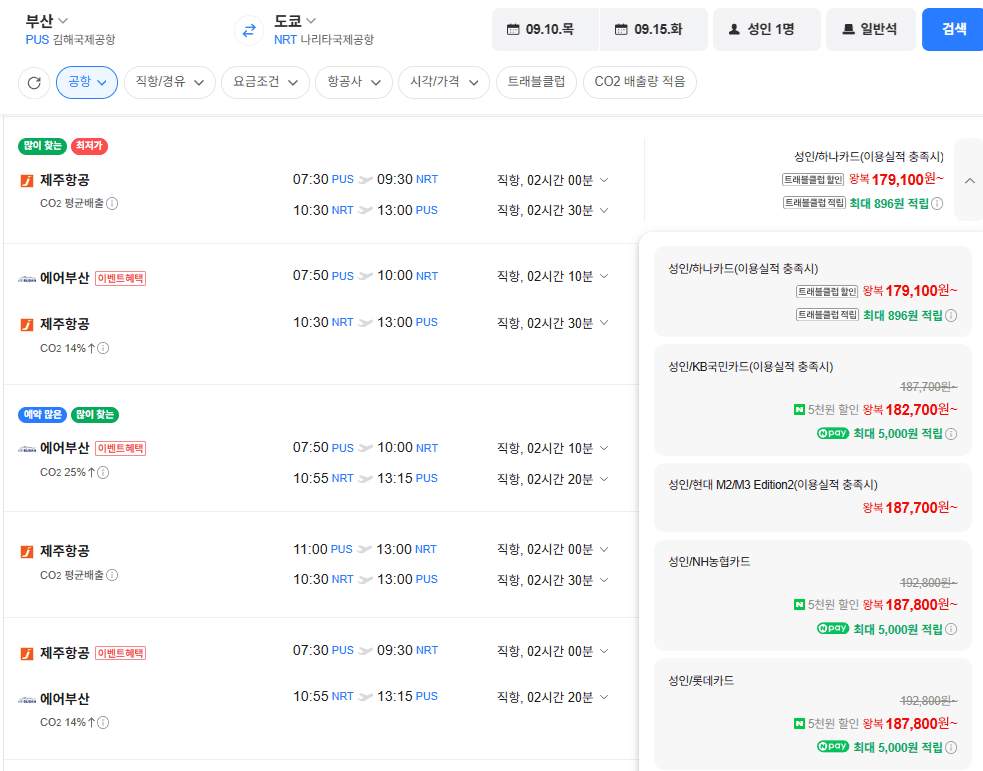
Task: Click the Npay badge in the KB국민카드 fare card
Action: coord(833,433)
